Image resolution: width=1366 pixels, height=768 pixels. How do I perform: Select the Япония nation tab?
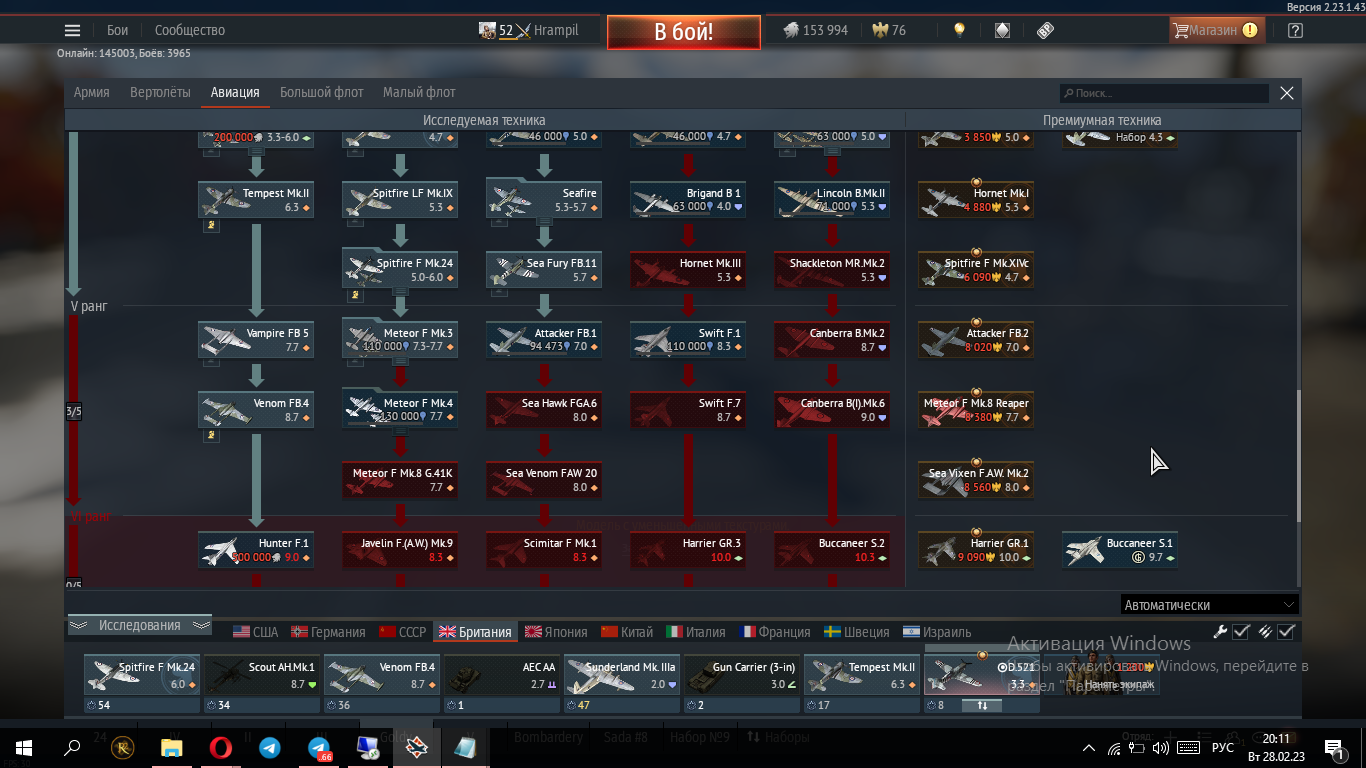click(x=556, y=632)
